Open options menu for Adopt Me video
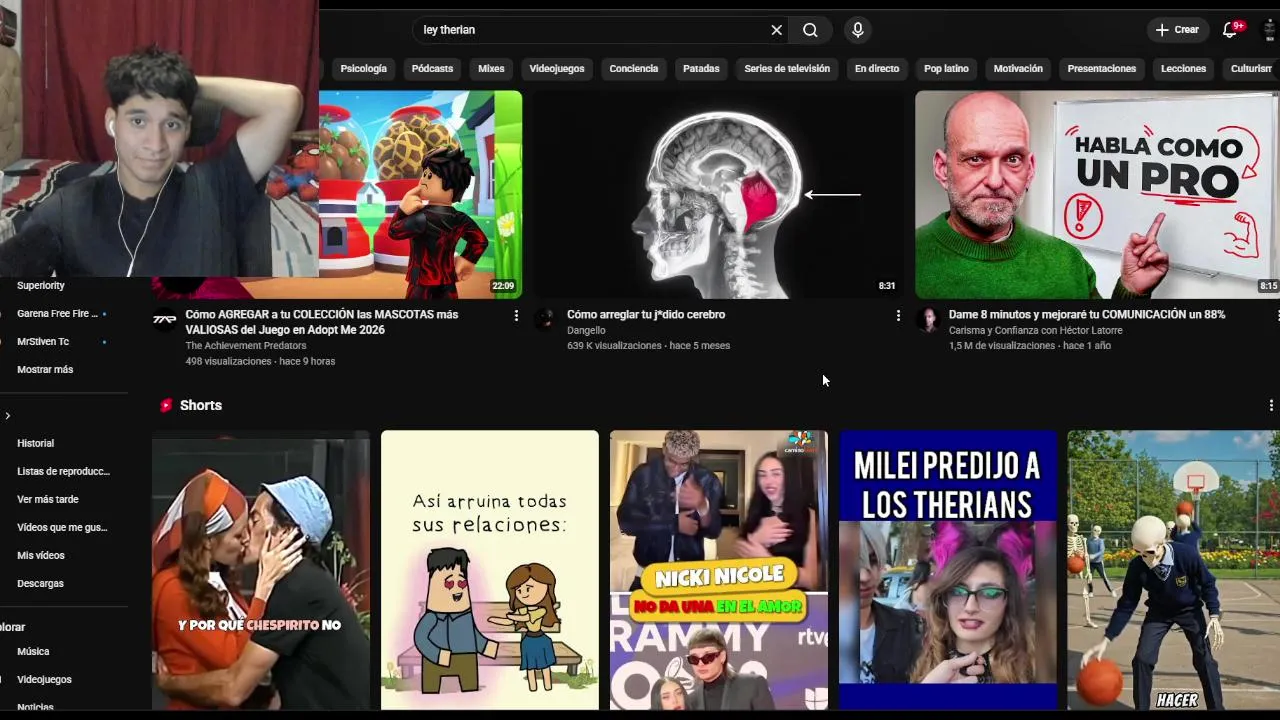1280x720 pixels. point(516,315)
